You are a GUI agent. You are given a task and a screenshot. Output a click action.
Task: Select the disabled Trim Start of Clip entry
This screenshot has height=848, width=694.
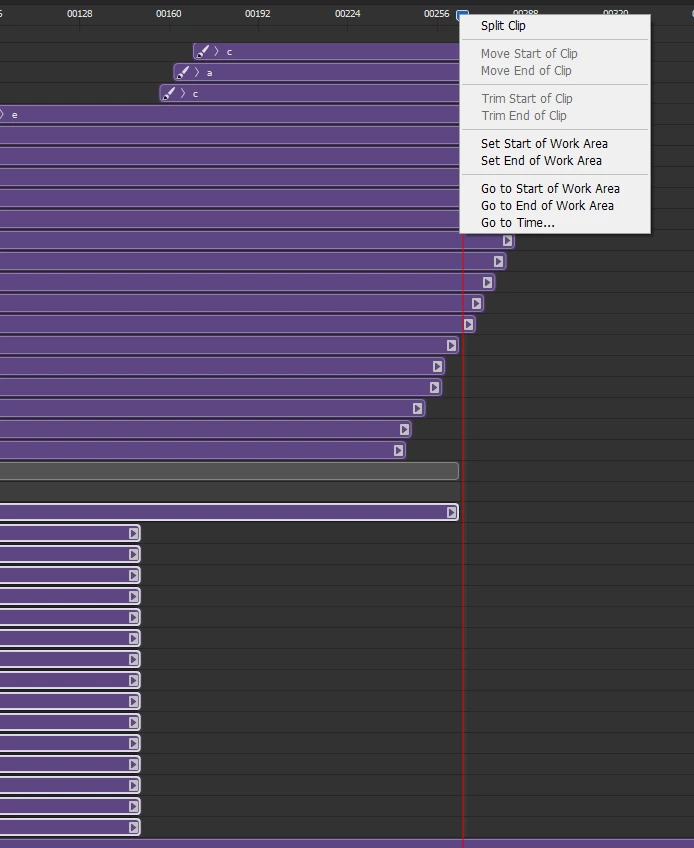527,98
